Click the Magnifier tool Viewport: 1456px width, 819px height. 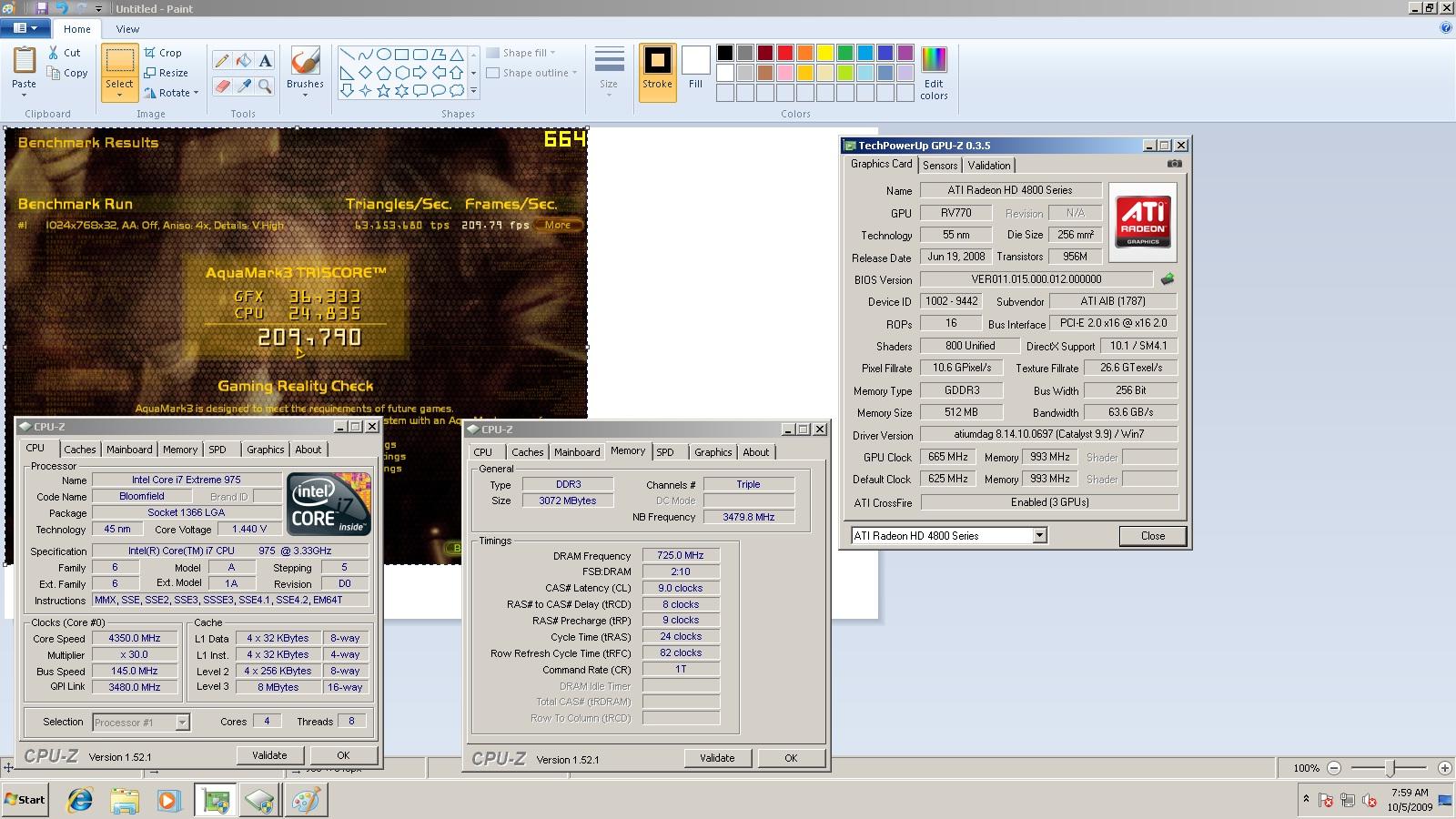tap(265, 86)
